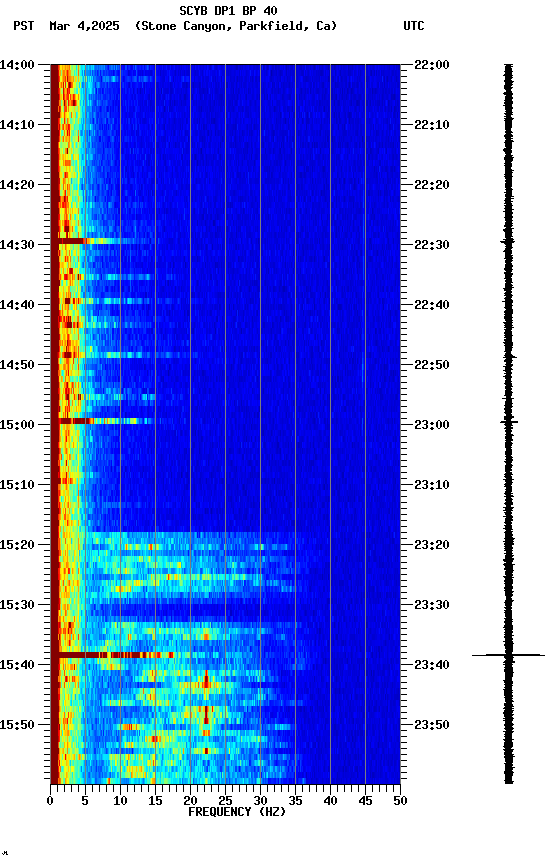Click the '14:30' PST time label
This screenshot has width=552, height=864.
(x=17, y=245)
